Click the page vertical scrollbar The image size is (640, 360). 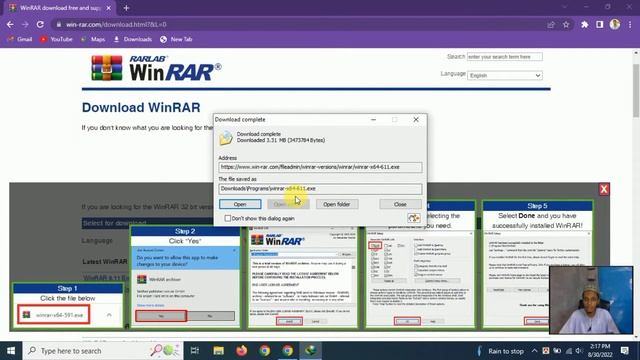[x=636, y=90]
